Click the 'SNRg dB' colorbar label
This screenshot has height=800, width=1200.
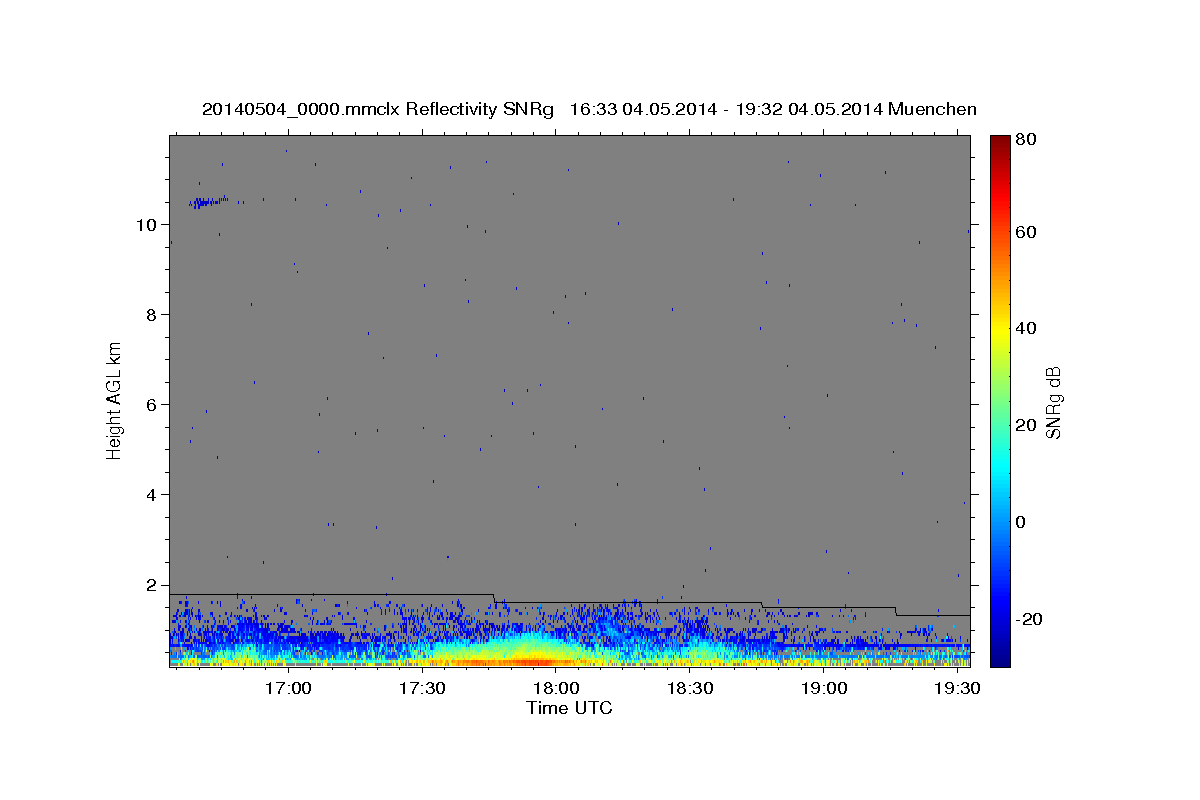click(1053, 403)
